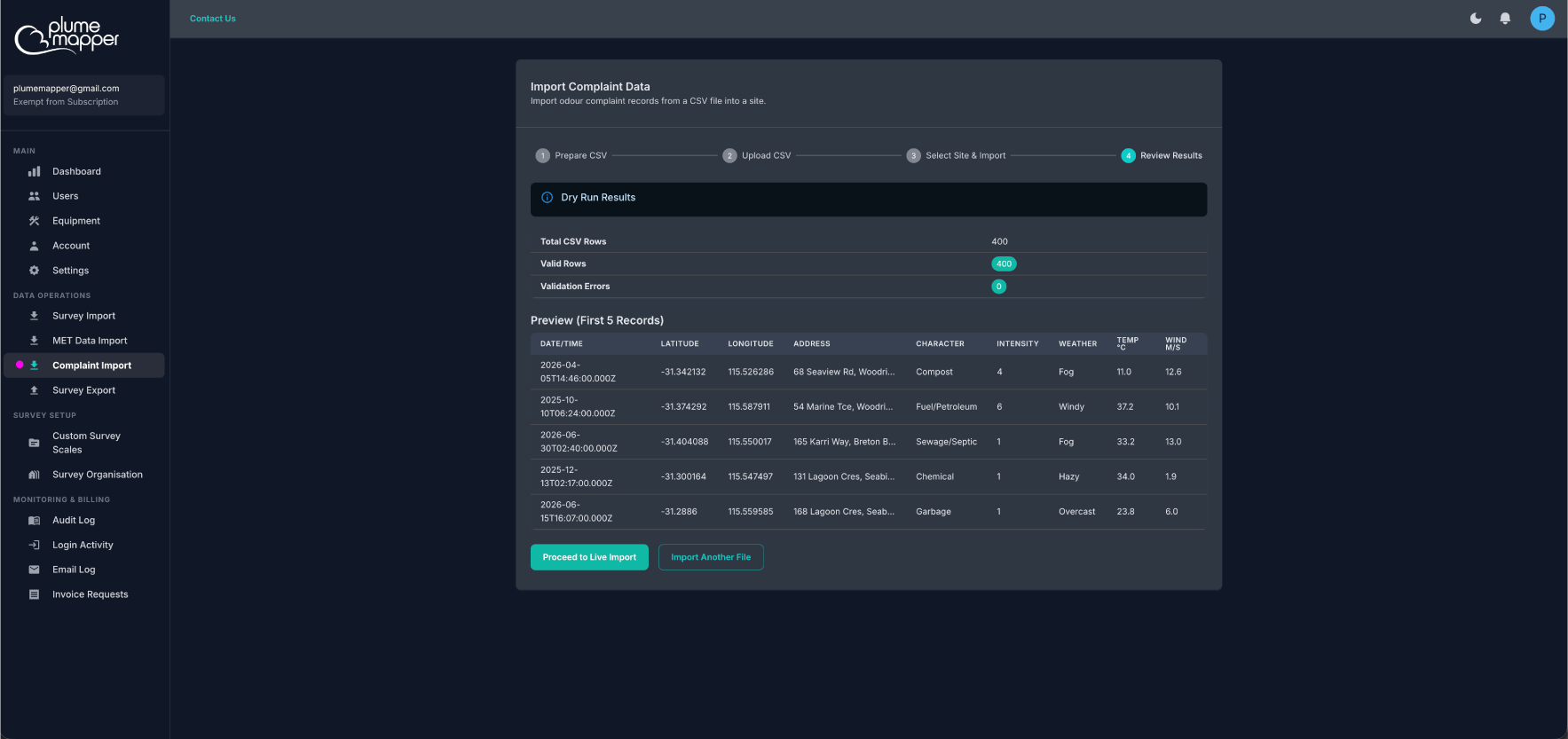Click the MET Data Import download icon
The height and width of the screenshot is (739, 1568).
coord(35,341)
